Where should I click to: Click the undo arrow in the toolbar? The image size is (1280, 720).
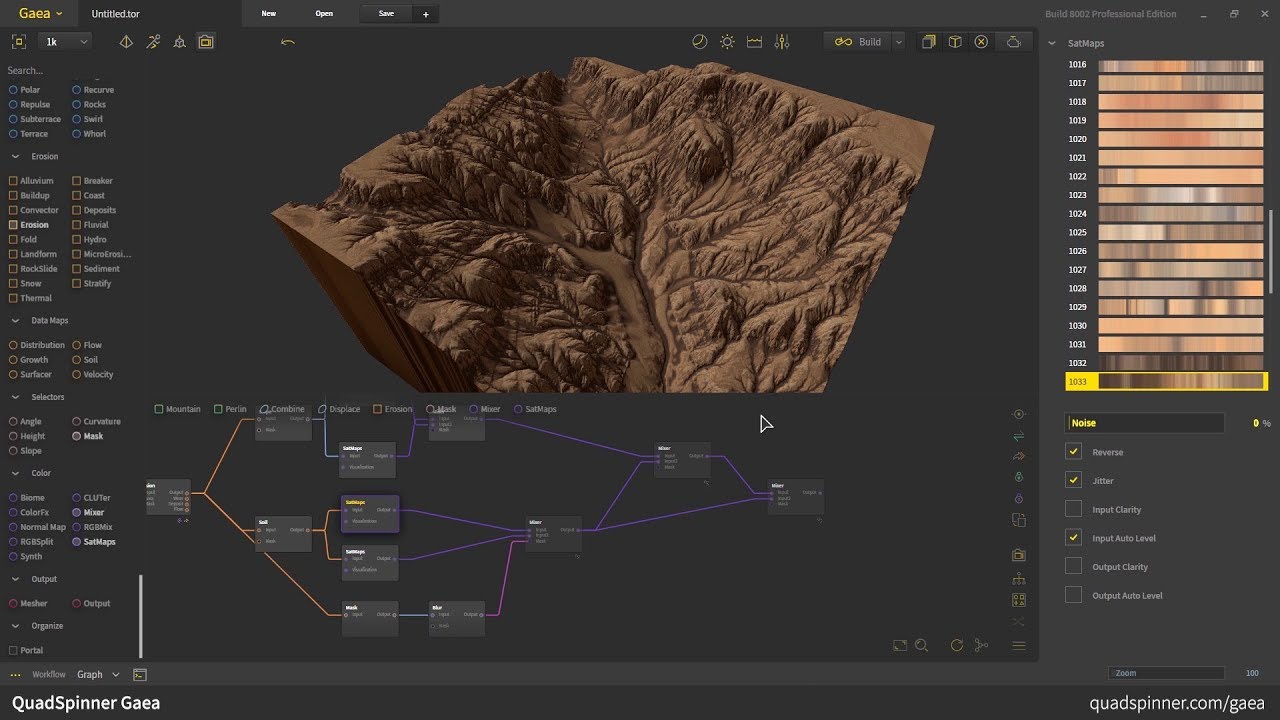288,42
